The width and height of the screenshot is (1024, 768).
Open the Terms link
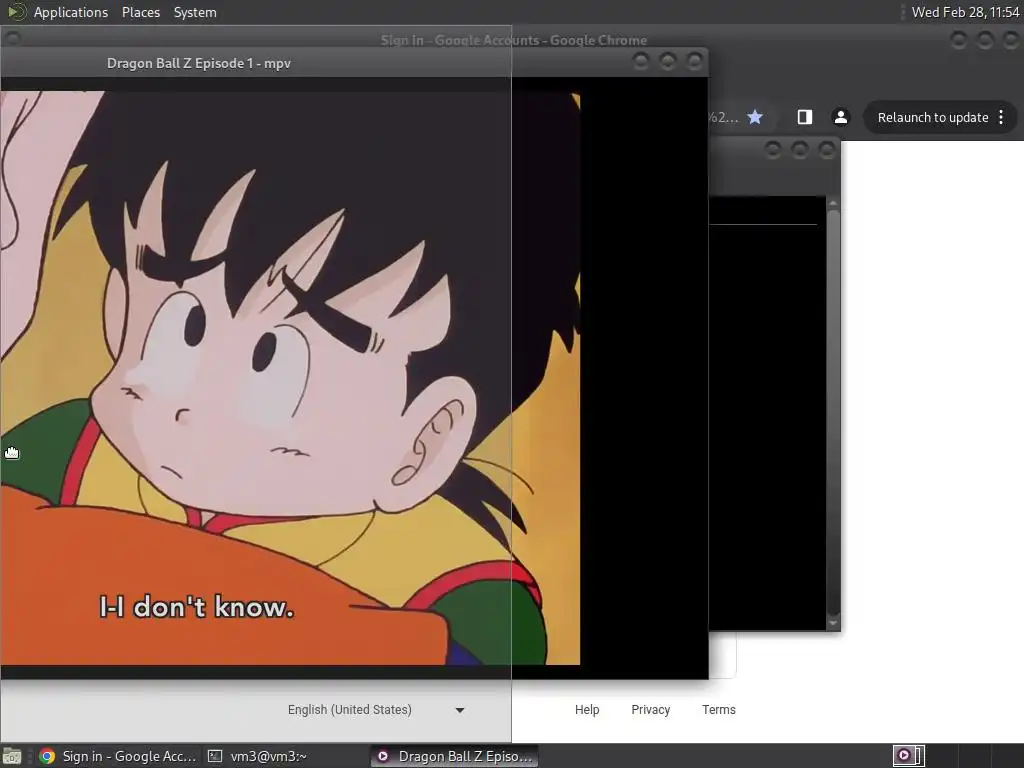(718, 710)
